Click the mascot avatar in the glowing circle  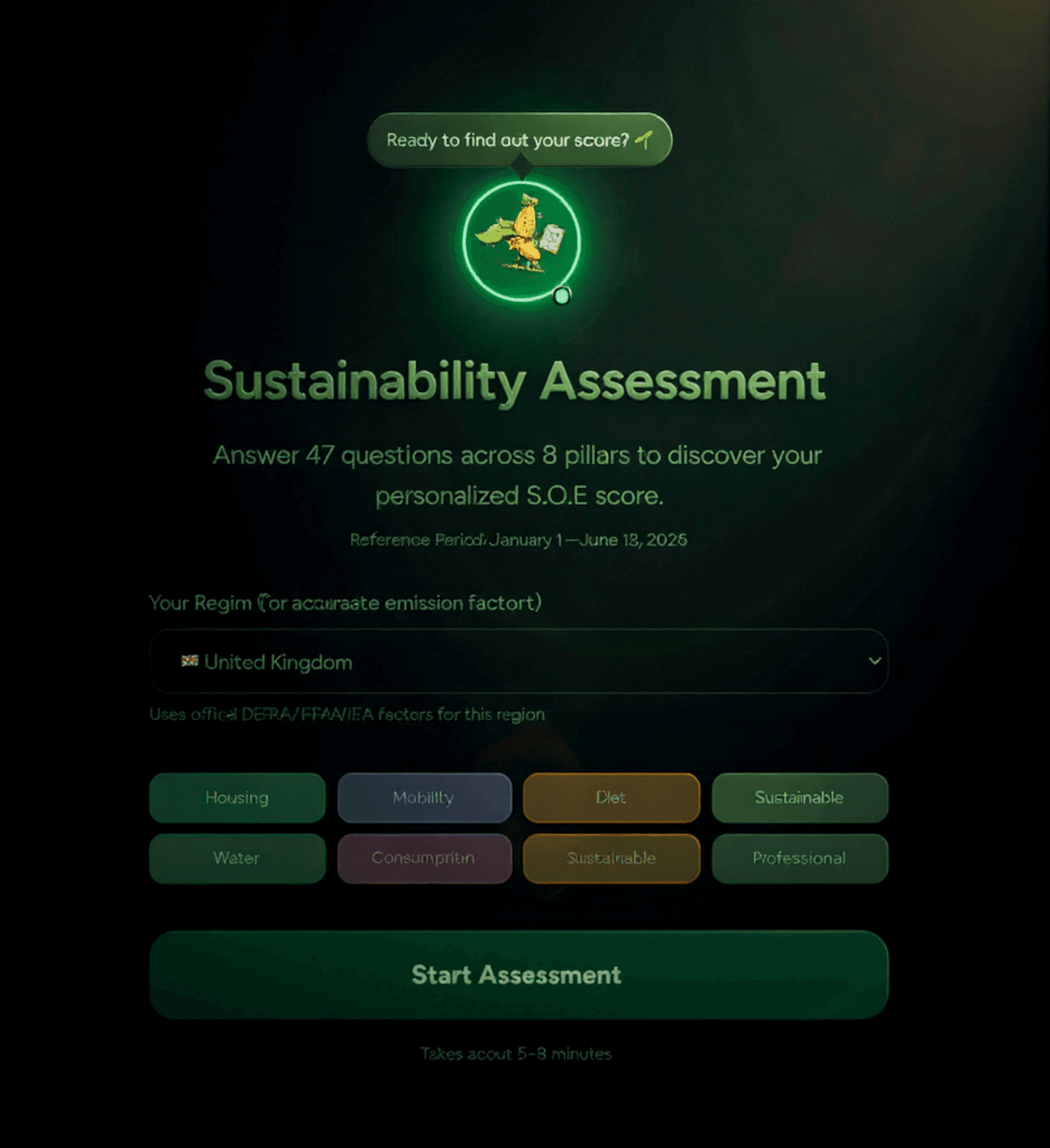(521, 241)
